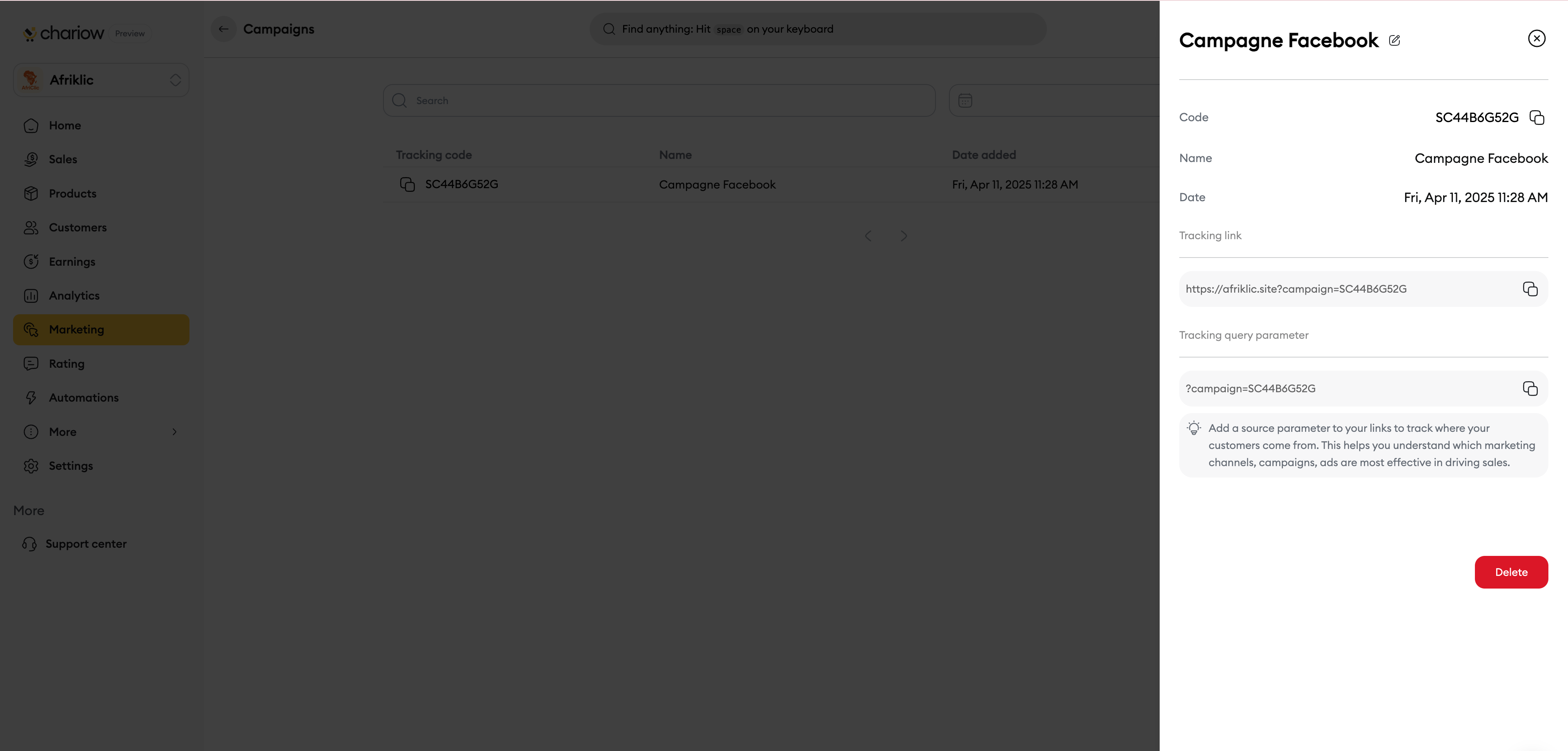Open the Earnings sidebar item
This screenshot has height=751, width=1568.
[x=101, y=262]
